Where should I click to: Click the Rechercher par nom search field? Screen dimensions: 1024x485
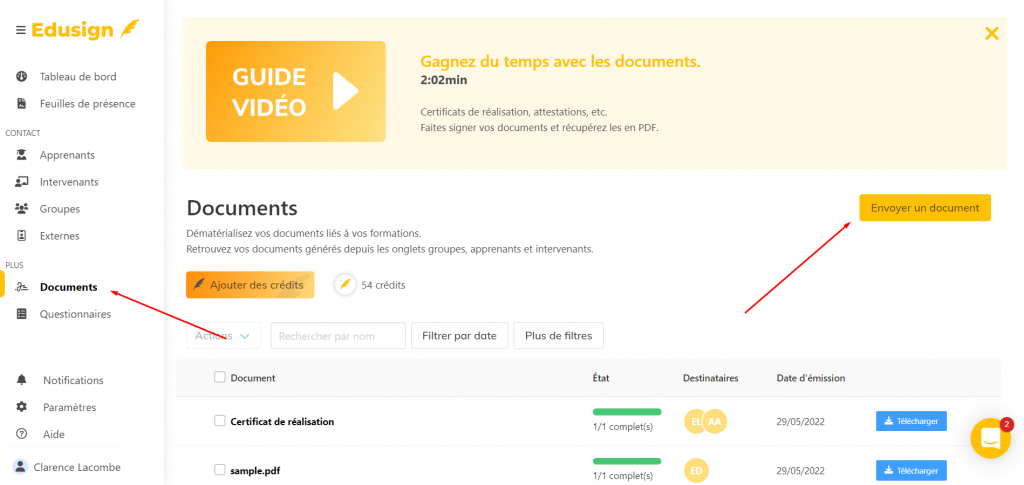338,336
